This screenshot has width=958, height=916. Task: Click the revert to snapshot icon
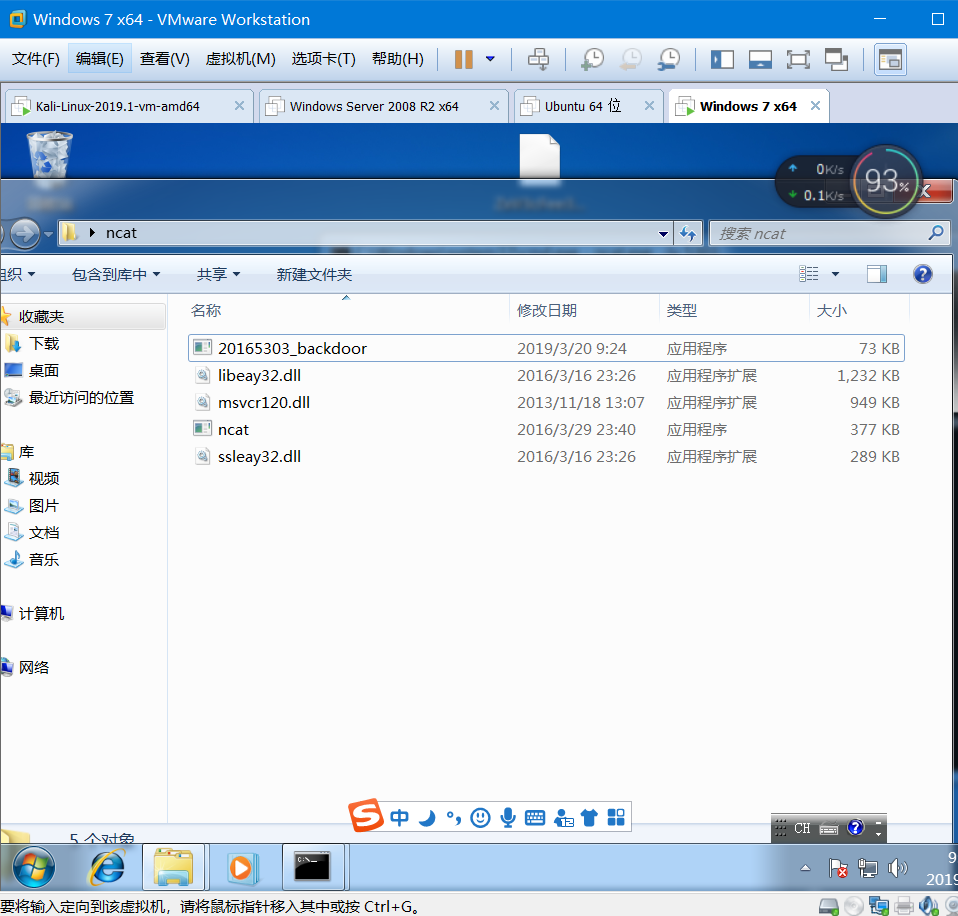click(631, 59)
